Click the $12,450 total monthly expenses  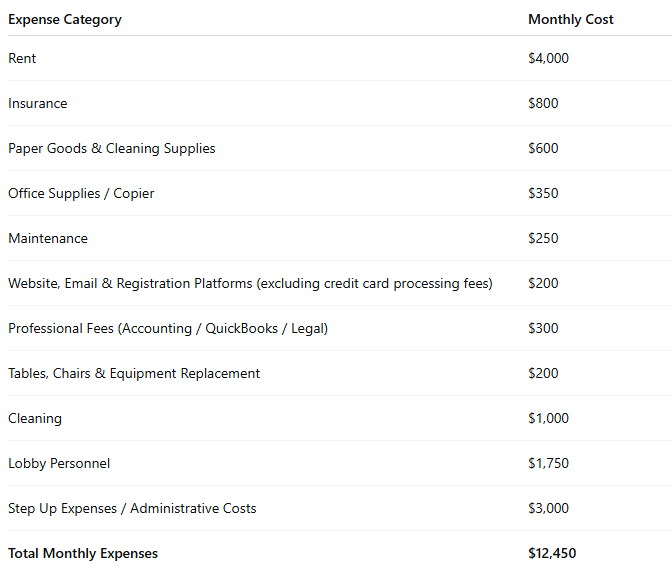[x=552, y=553]
